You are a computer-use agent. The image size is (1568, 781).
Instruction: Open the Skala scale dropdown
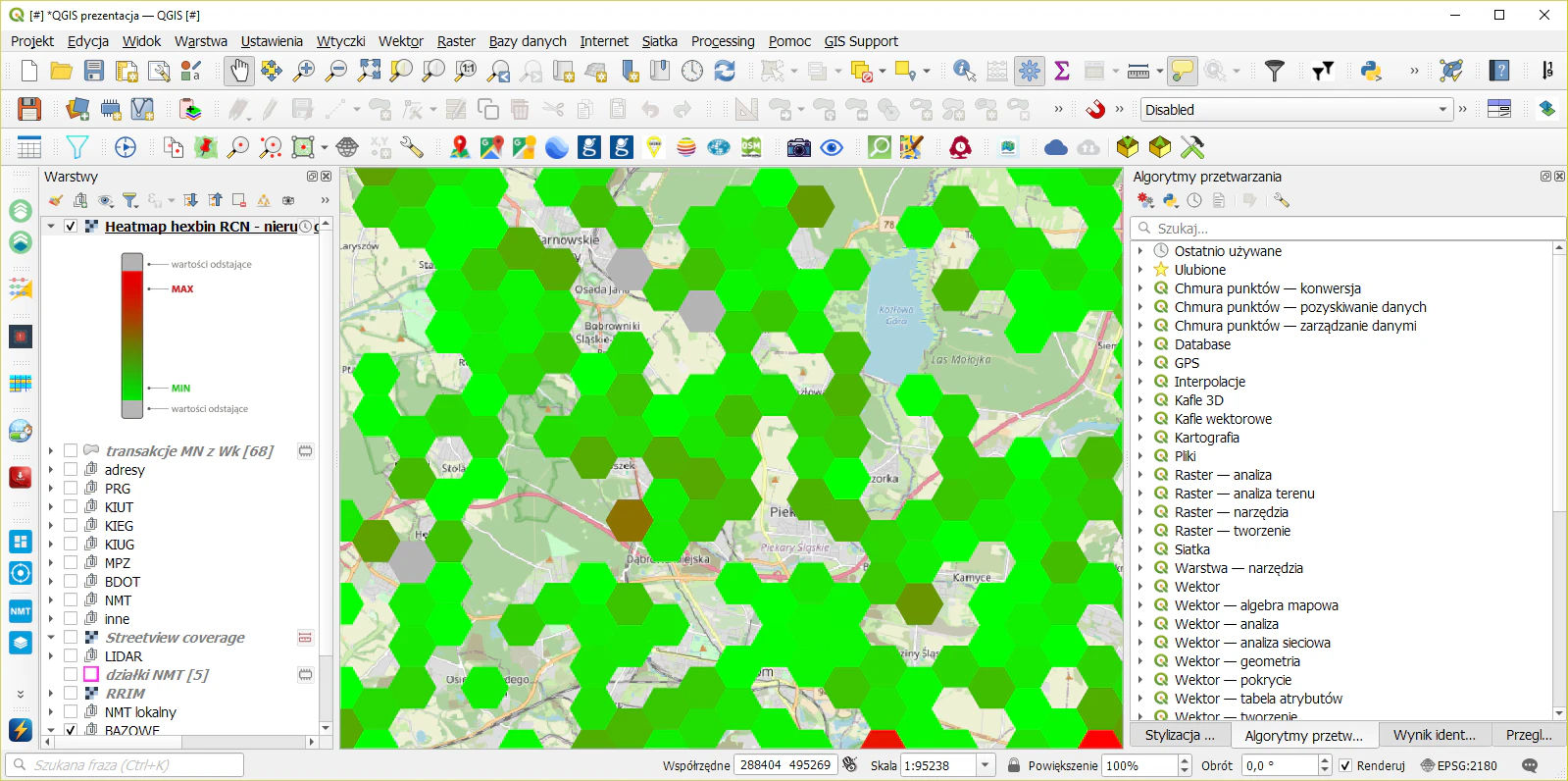point(986,765)
